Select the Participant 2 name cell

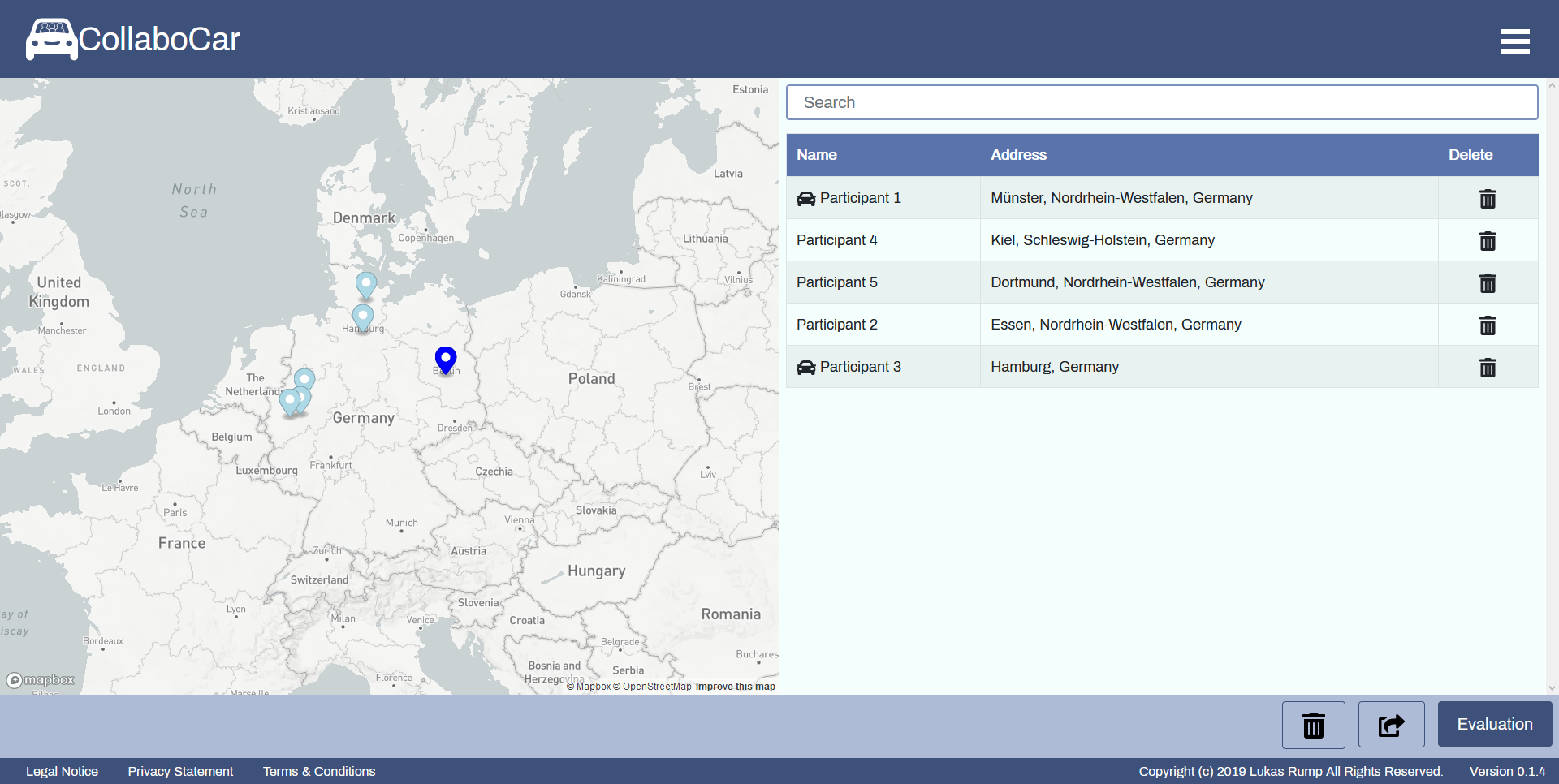click(883, 325)
